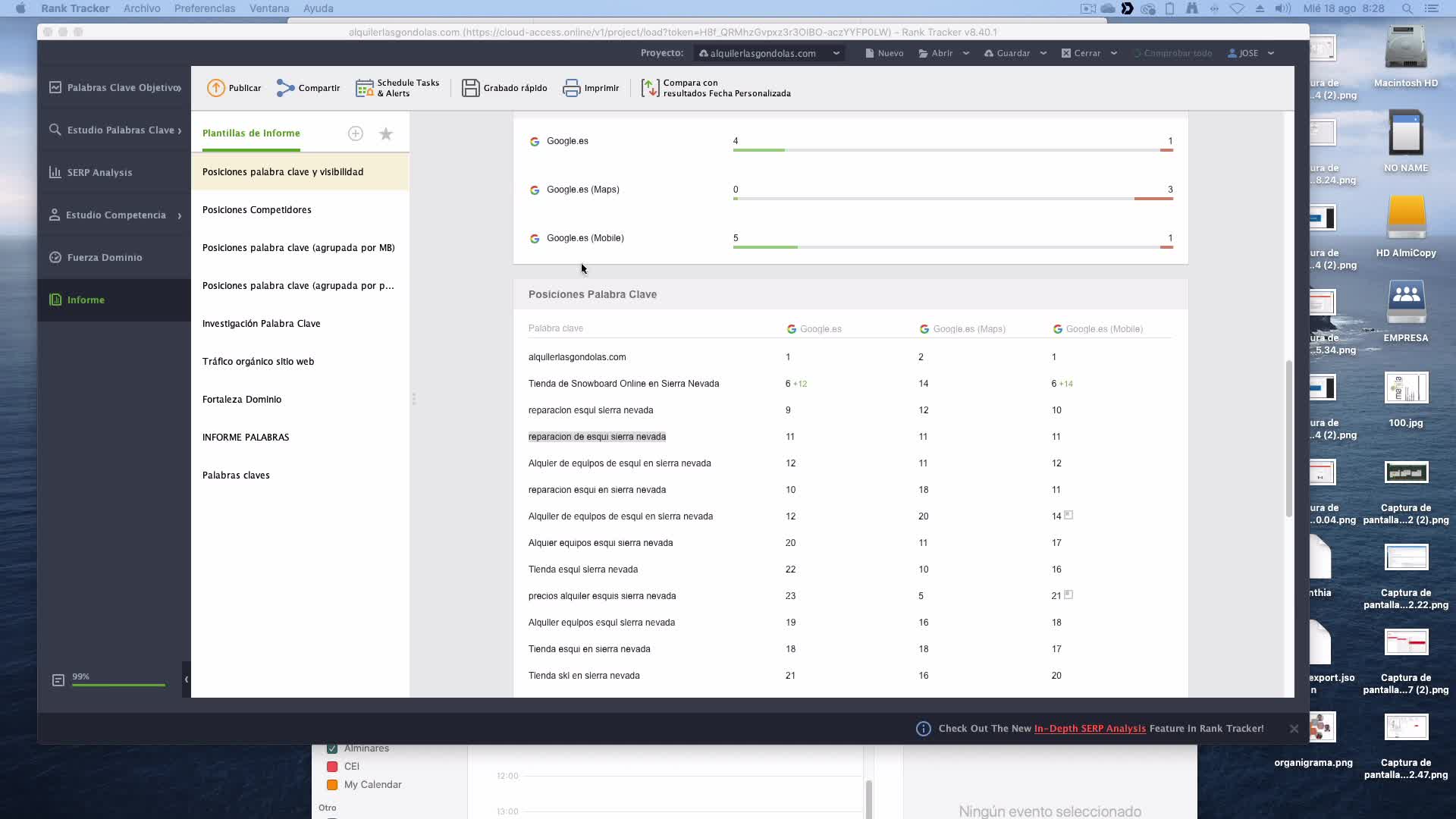
Task: Open the JOSE user account dropdown
Action: pyautogui.click(x=1250, y=53)
